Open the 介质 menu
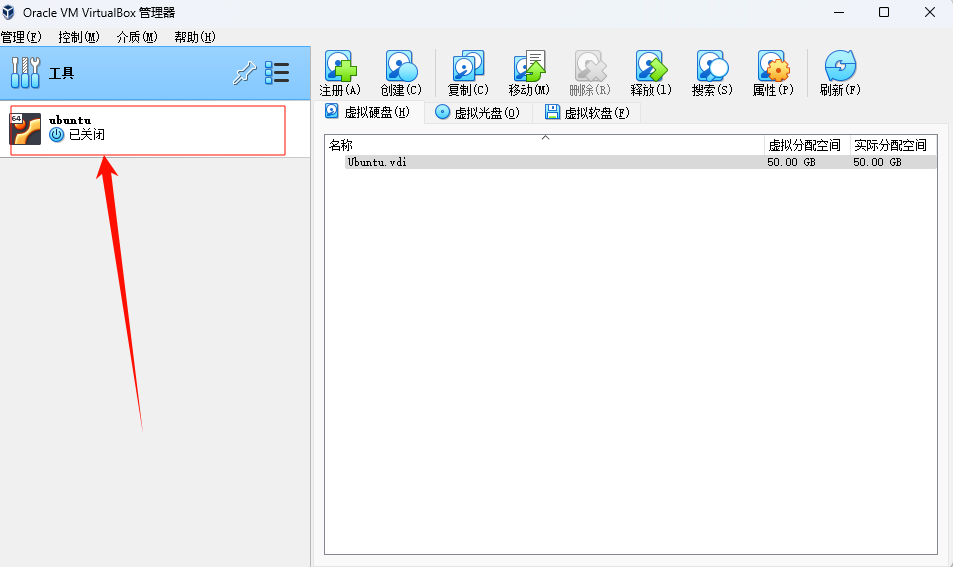Image resolution: width=953 pixels, height=567 pixels. (137, 37)
